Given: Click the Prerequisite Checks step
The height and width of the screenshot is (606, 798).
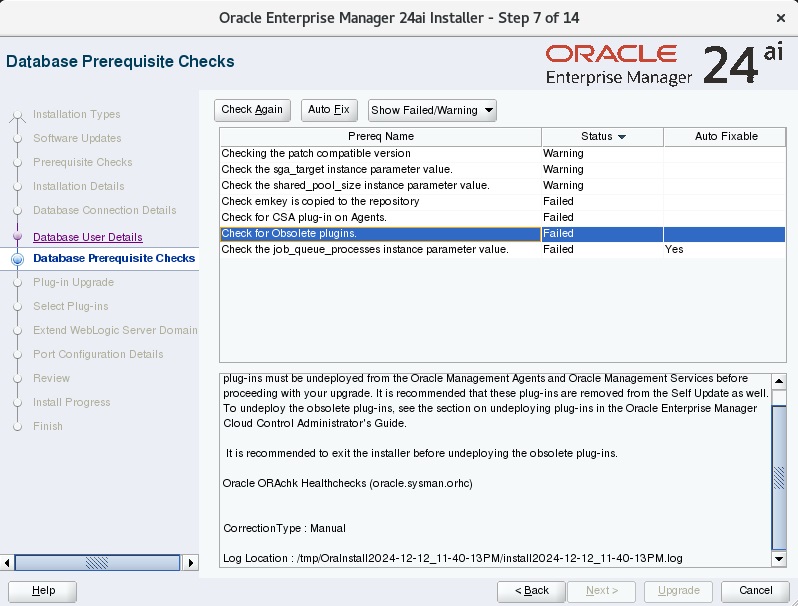Looking at the screenshot, I should coord(82,162).
